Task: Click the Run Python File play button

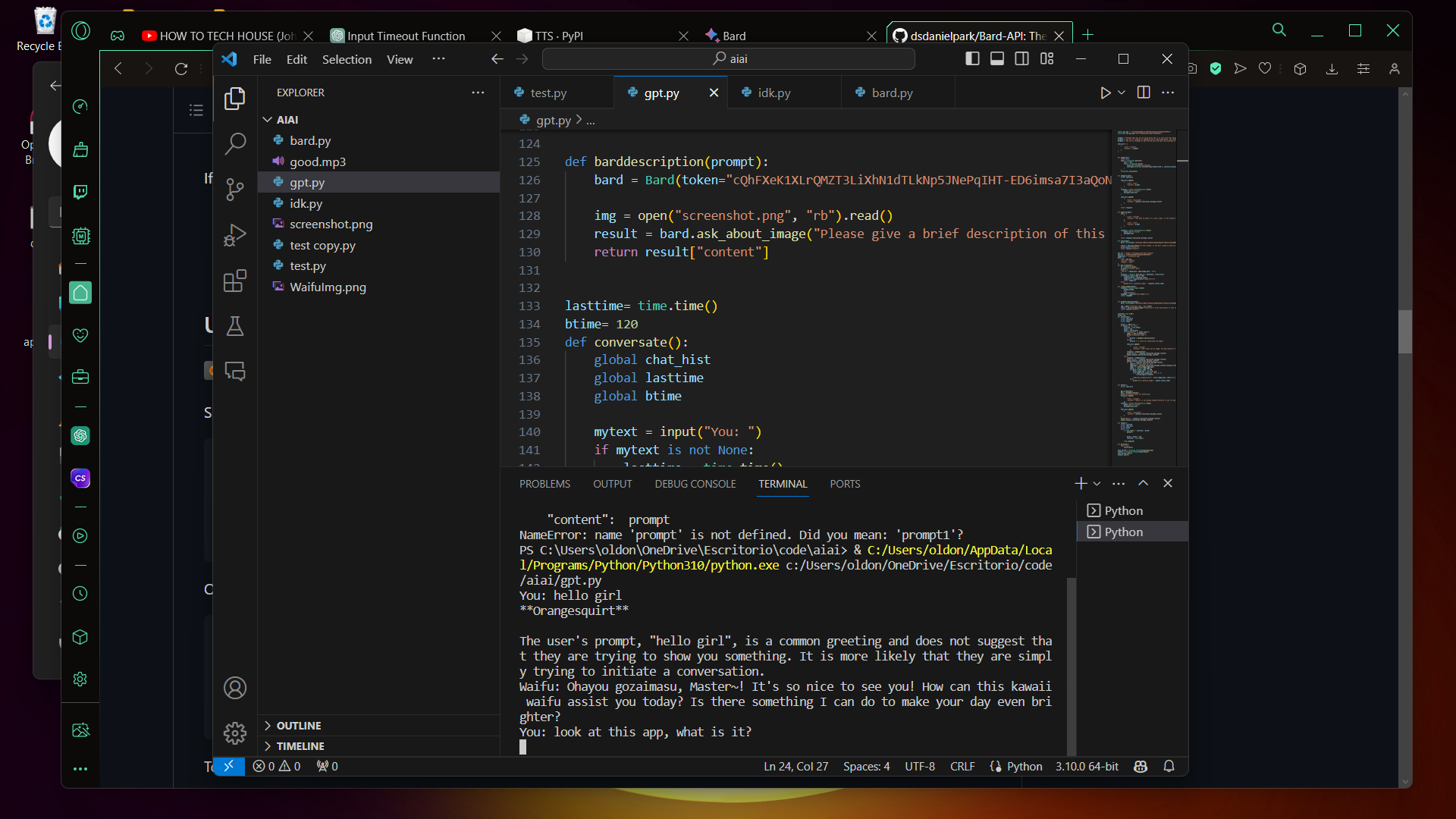Action: point(1105,93)
